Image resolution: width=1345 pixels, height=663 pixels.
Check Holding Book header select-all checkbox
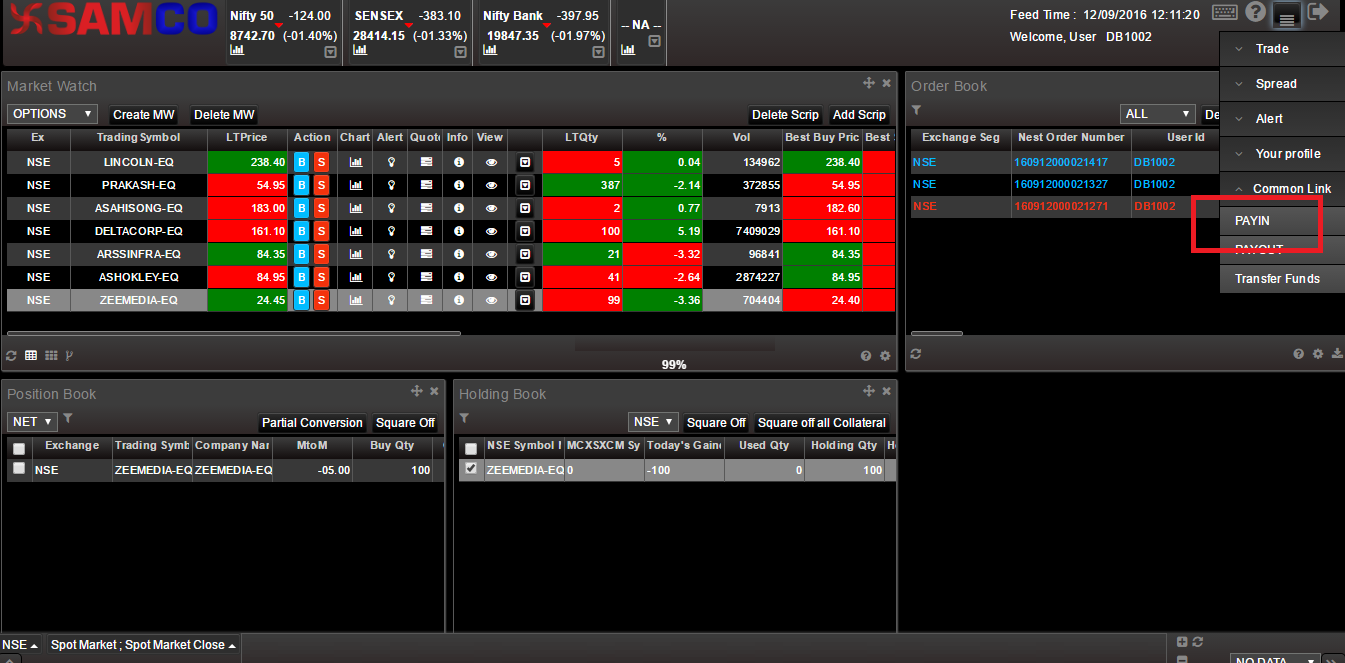471,449
